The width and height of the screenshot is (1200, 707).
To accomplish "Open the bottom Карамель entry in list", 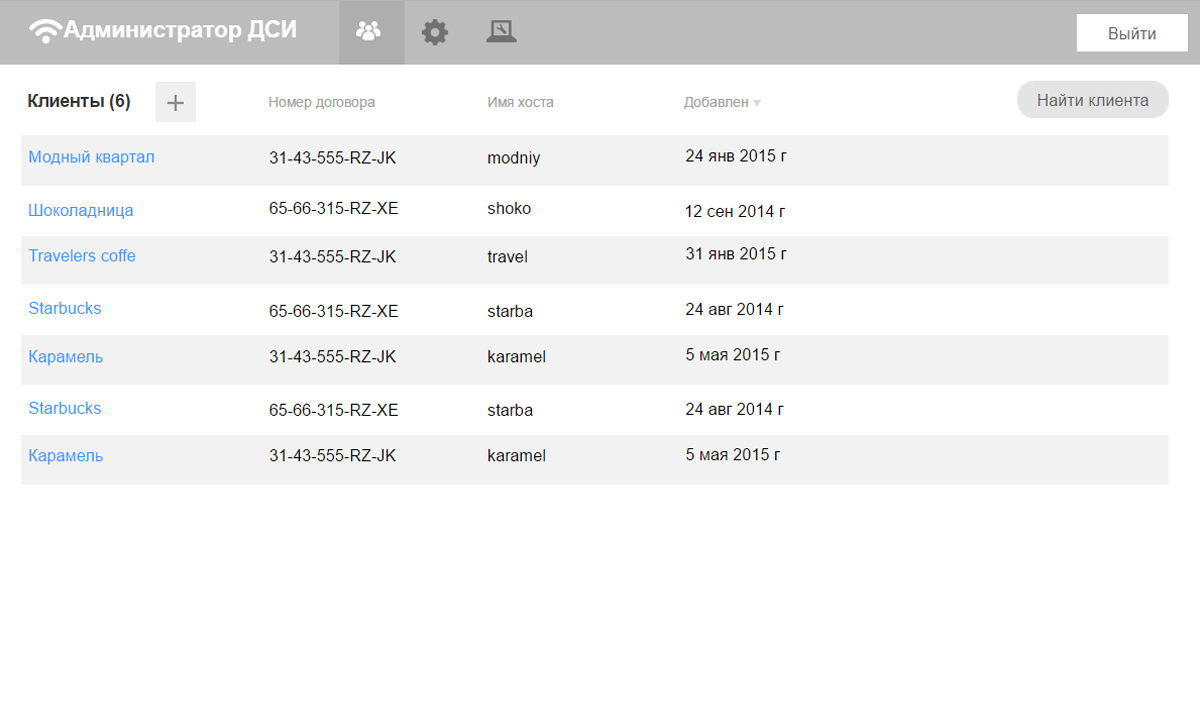I will (65, 456).
